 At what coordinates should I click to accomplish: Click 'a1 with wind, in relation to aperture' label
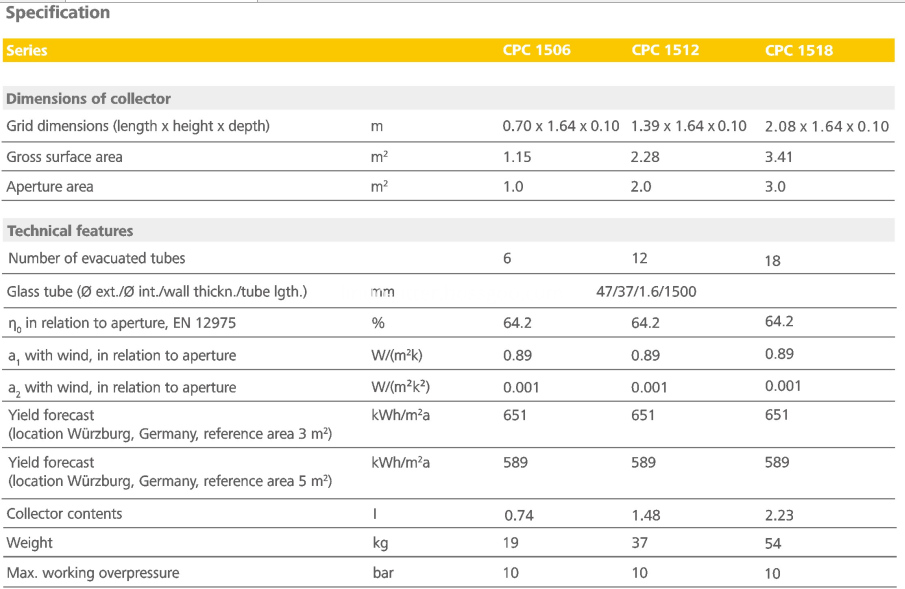coord(122,356)
